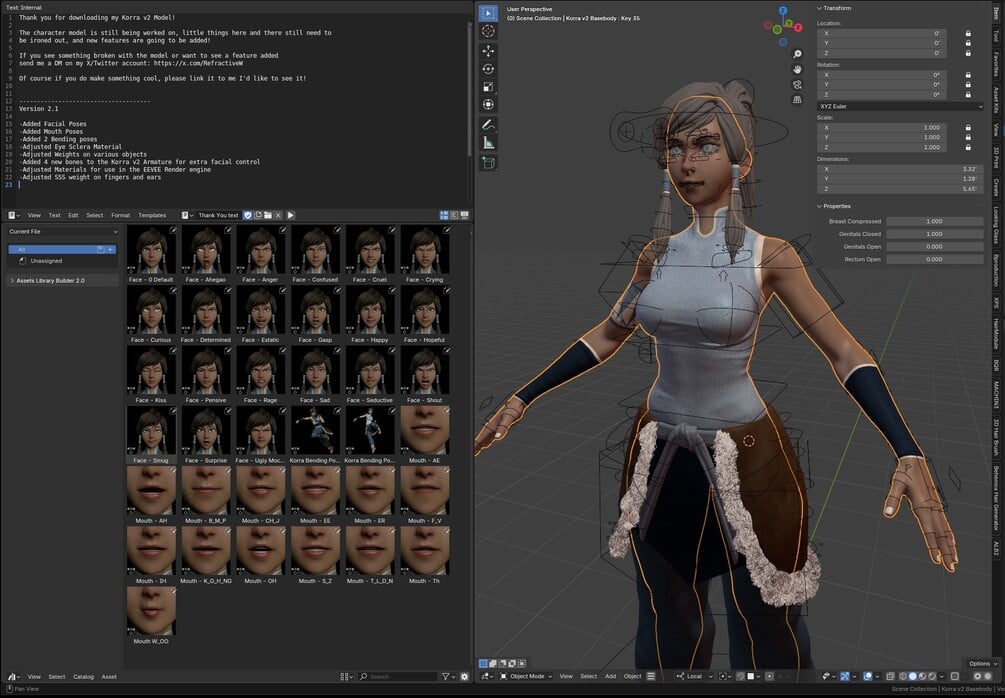Activate the Move tool
The image size is (1005, 698).
coord(488,51)
